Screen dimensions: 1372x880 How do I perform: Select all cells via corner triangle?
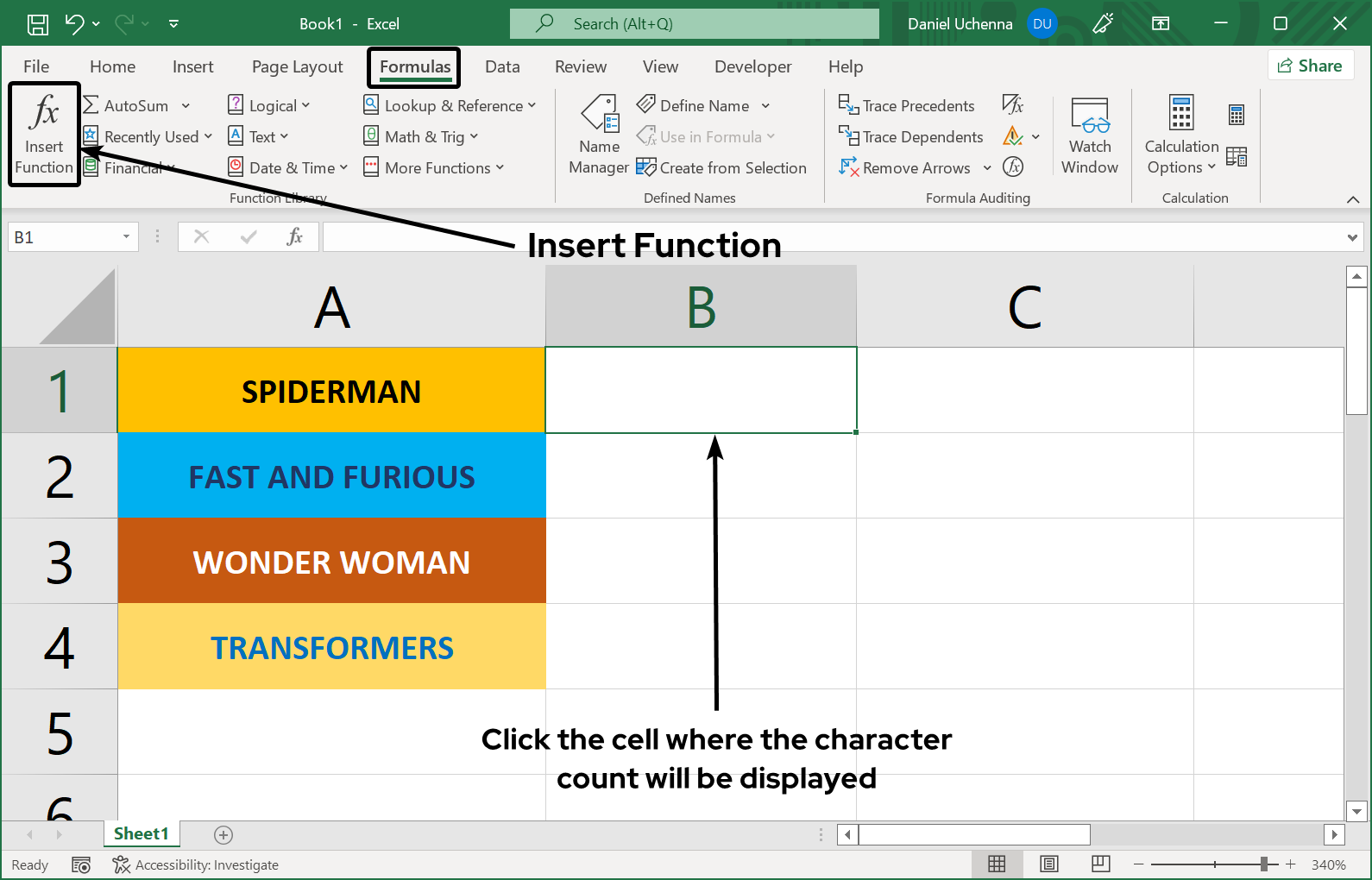pos(77,306)
